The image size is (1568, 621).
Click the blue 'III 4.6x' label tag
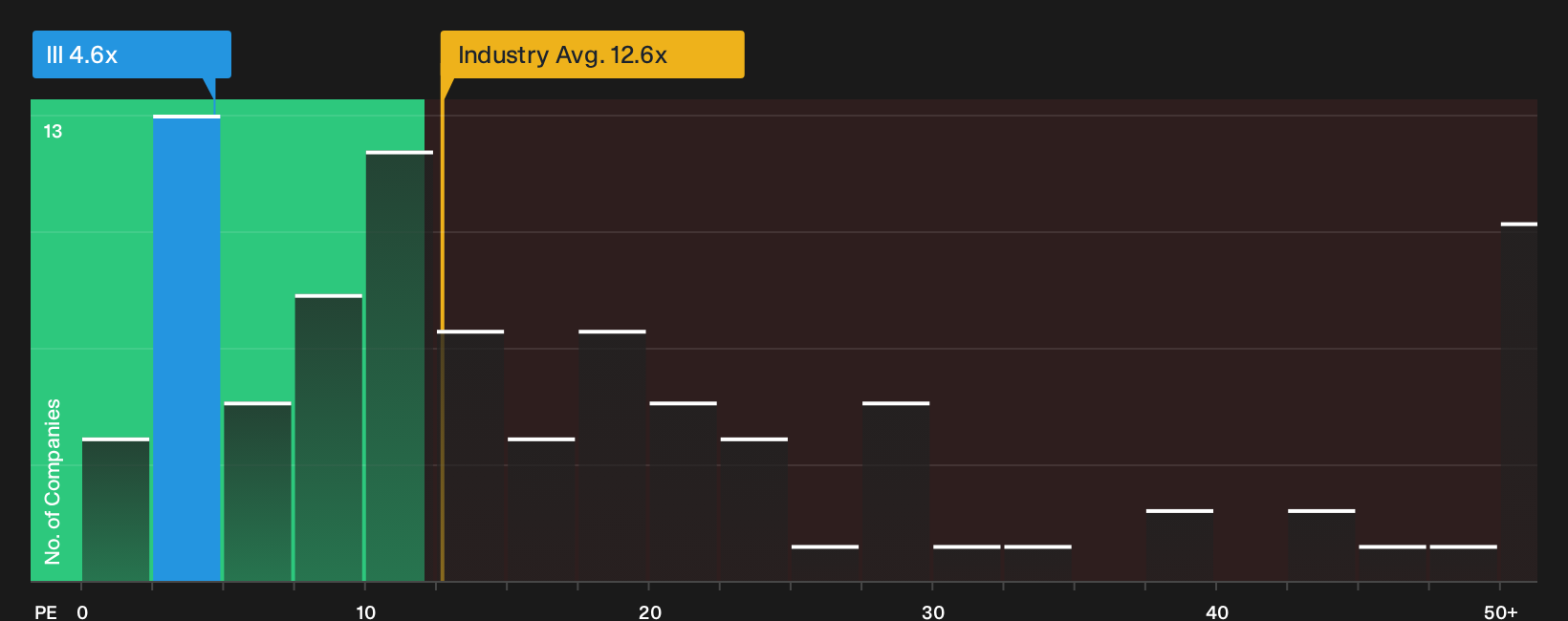pyautogui.click(x=132, y=54)
